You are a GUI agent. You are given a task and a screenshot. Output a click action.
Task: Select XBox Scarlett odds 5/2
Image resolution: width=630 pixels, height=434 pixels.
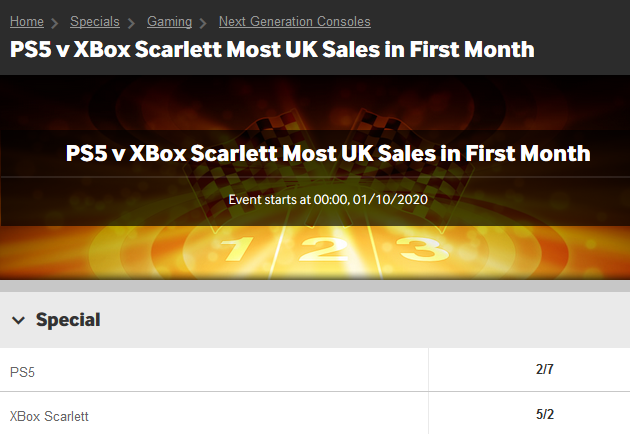544,414
